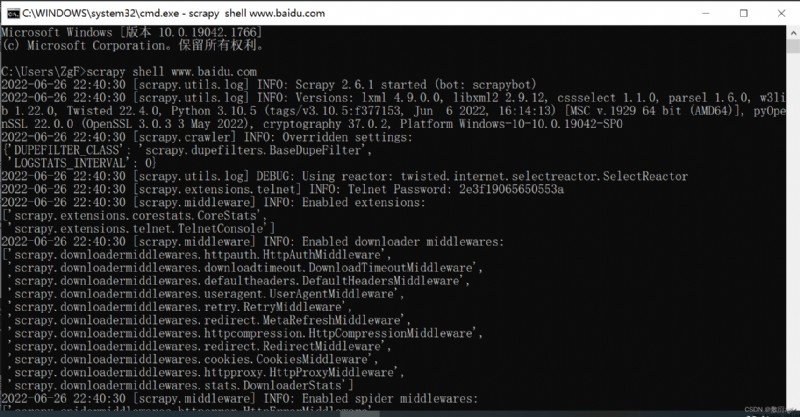Click the HttpAuthMiddleware entry

click(x=199, y=255)
